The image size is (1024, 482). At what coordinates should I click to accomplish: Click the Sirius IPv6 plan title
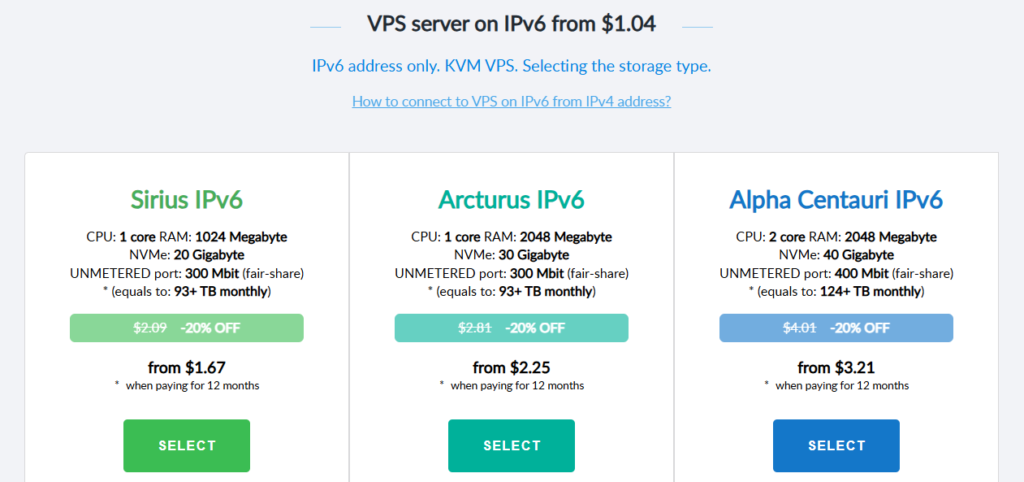click(x=186, y=199)
